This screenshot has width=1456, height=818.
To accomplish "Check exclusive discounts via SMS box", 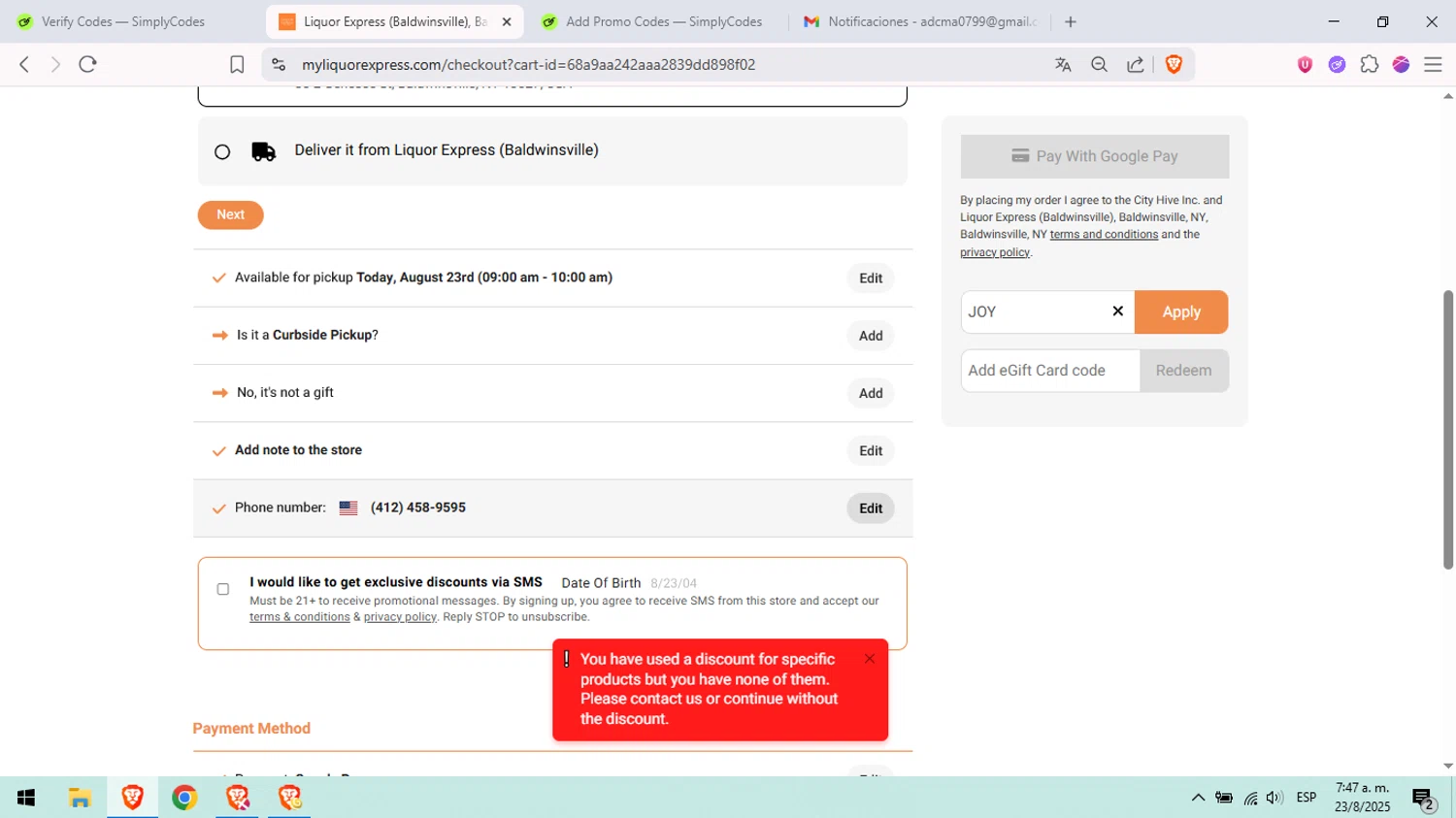I will pyautogui.click(x=223, y=589).
